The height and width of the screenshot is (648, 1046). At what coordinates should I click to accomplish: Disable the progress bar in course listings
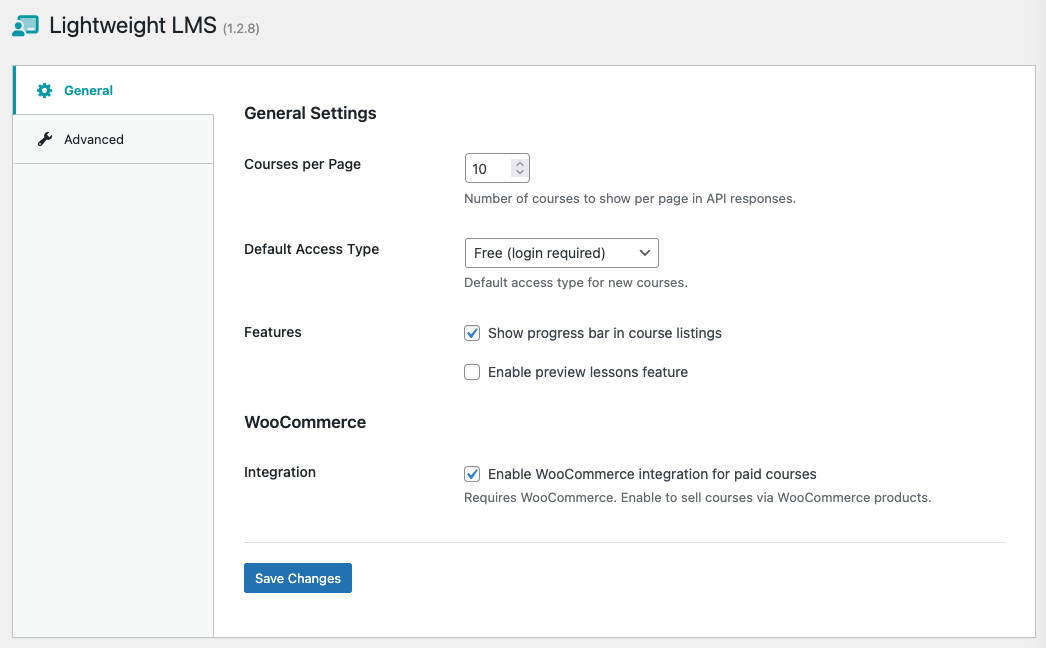[471, 333]
